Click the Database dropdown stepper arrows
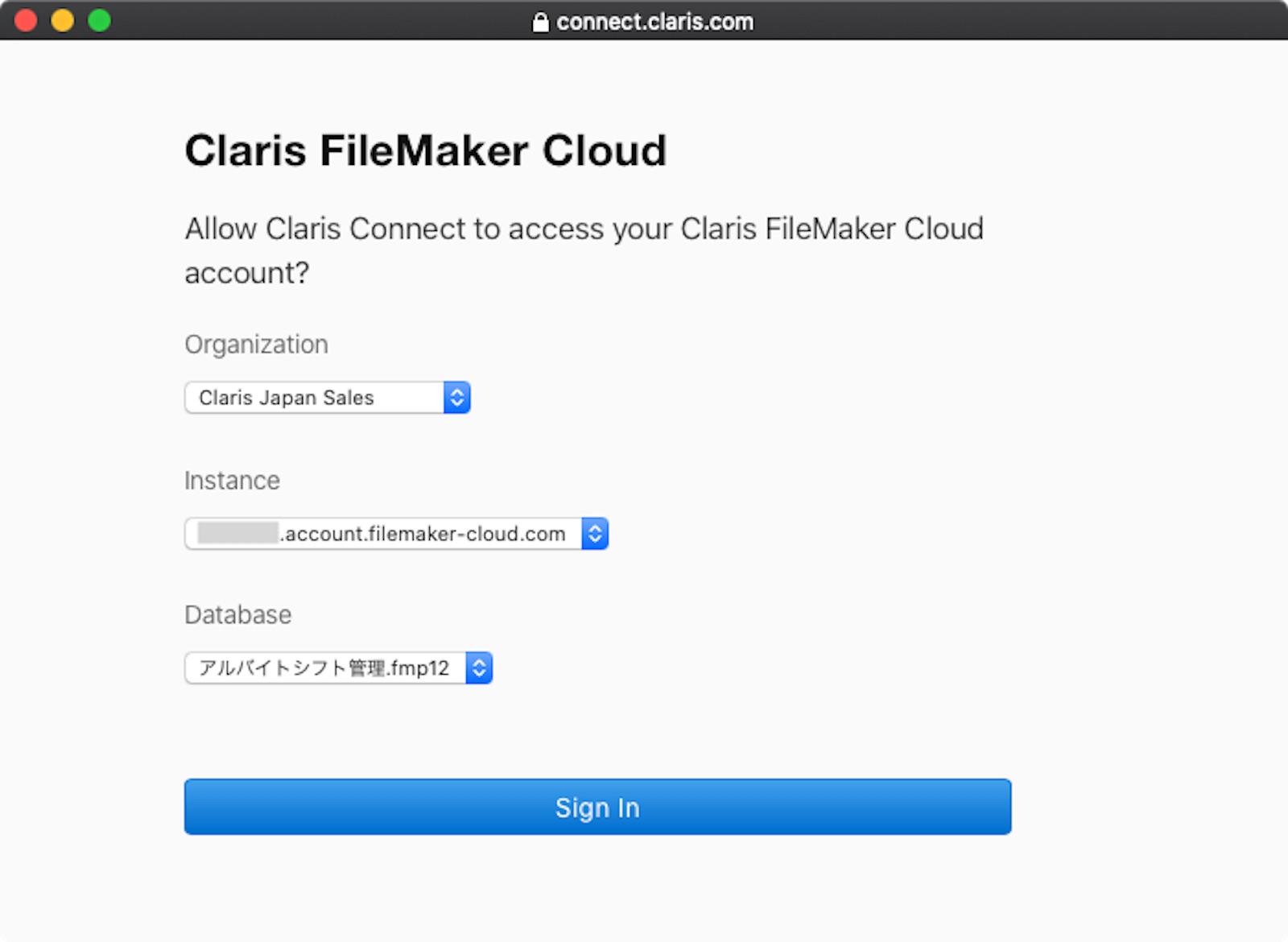 pos(478,667)
